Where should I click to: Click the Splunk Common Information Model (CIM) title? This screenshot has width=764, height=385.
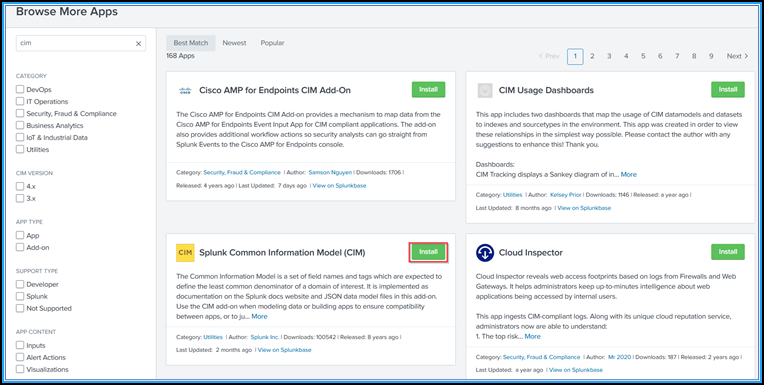[x=282, y=252]
